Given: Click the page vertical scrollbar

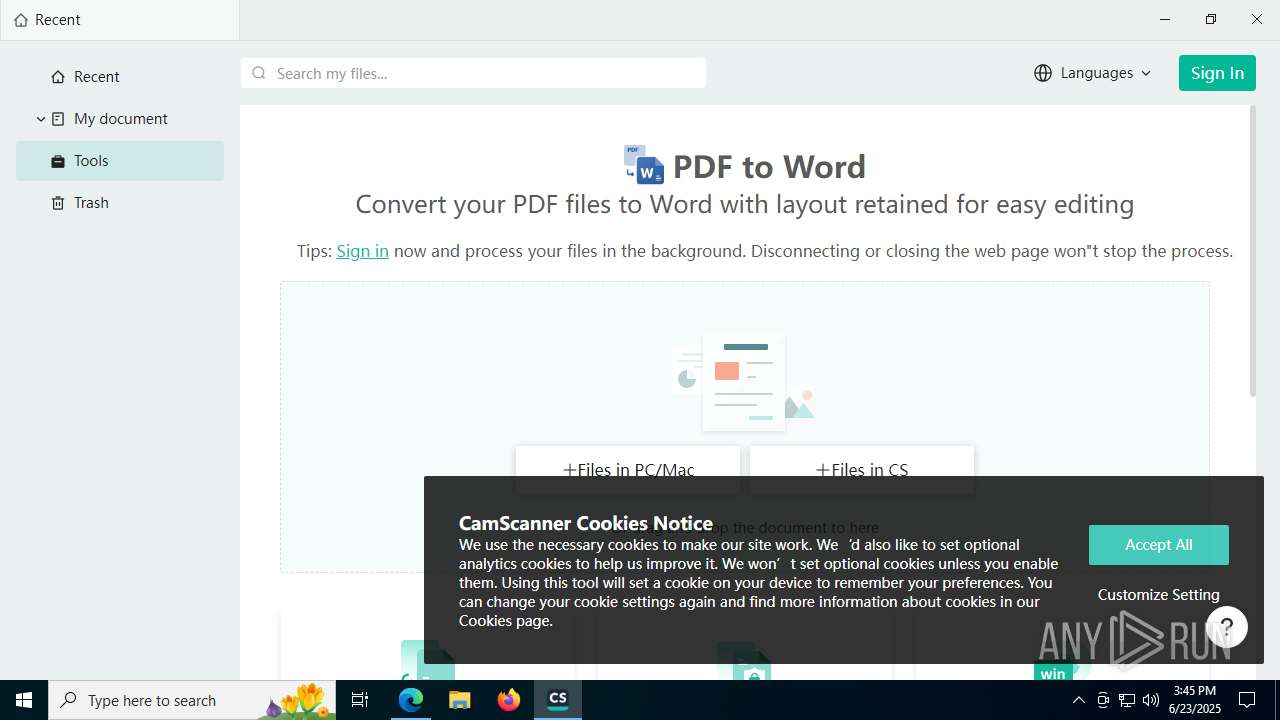Looking at the screenshot, I should coord(1251,252).
